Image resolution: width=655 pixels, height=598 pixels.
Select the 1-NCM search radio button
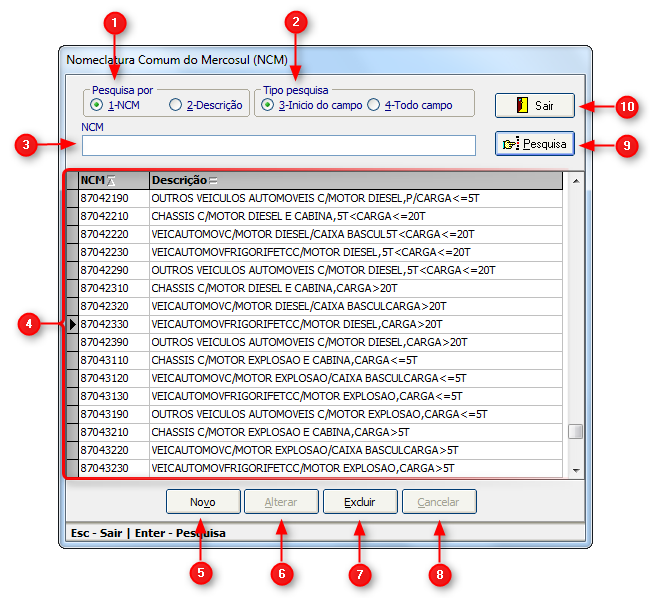[x=96, y=104]
